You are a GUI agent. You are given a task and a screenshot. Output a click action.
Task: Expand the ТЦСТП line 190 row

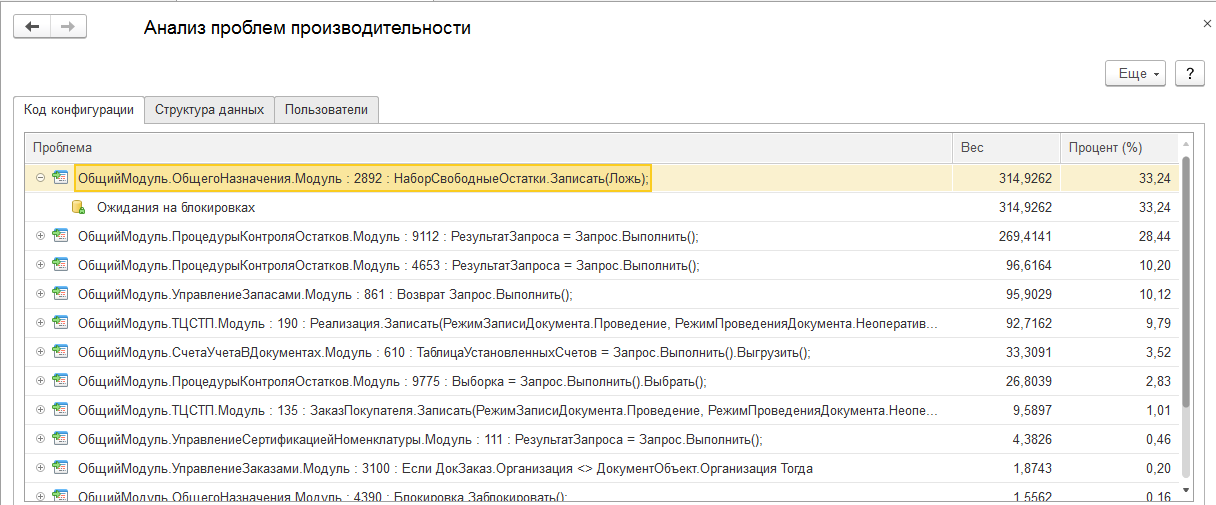[40, 324]
